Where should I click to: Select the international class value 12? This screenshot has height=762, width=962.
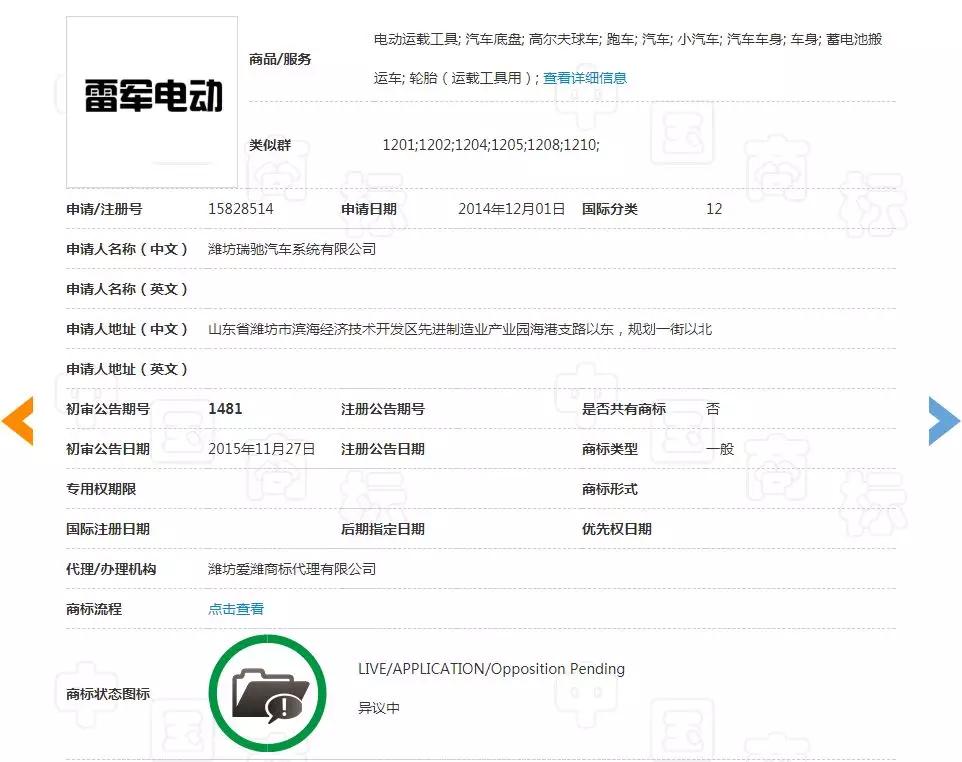[714, 209]
